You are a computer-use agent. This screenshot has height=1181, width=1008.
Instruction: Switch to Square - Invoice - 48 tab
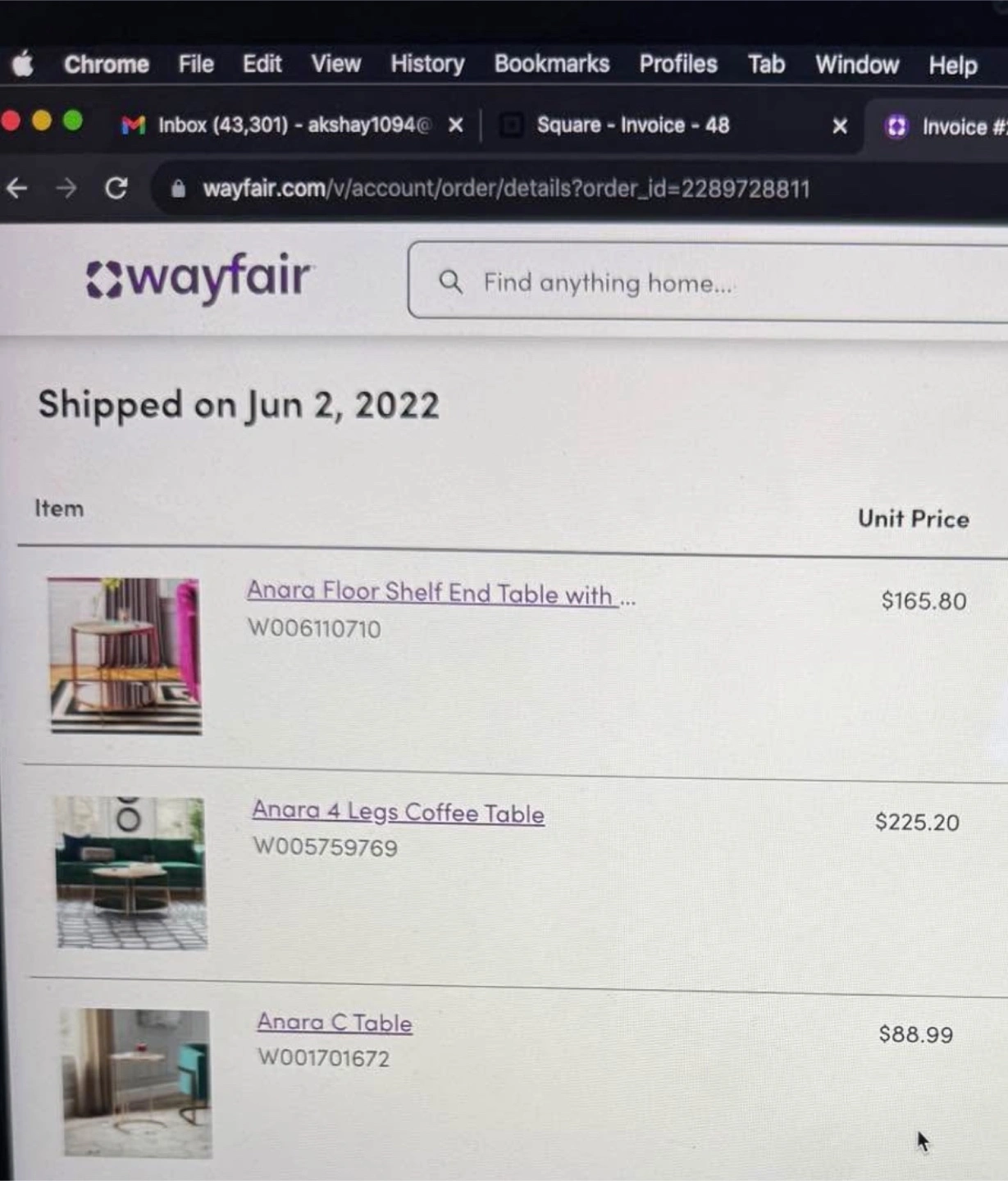[x=632, y=125]
